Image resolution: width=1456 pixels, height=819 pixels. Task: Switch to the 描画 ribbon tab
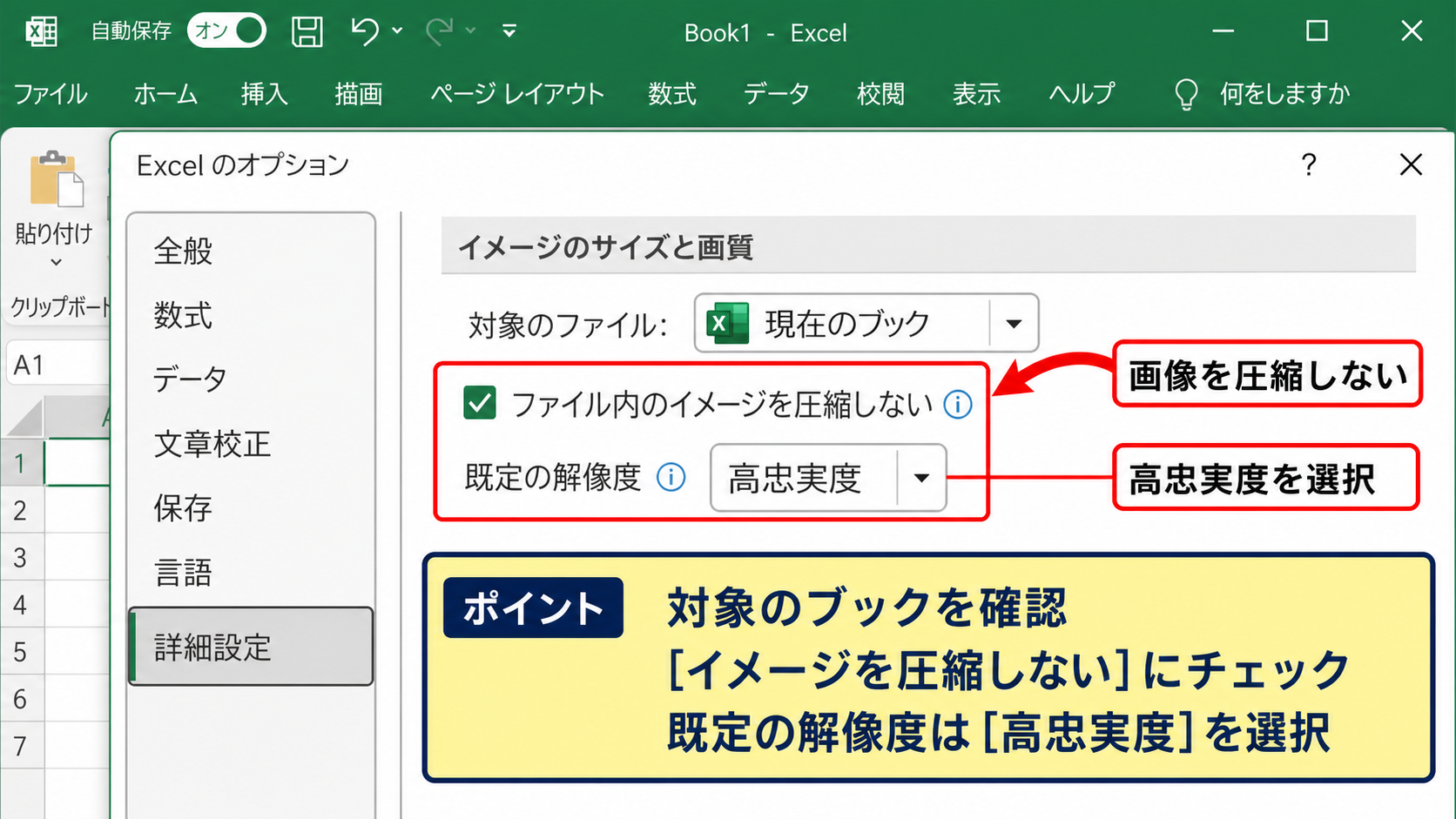[359, 94]
